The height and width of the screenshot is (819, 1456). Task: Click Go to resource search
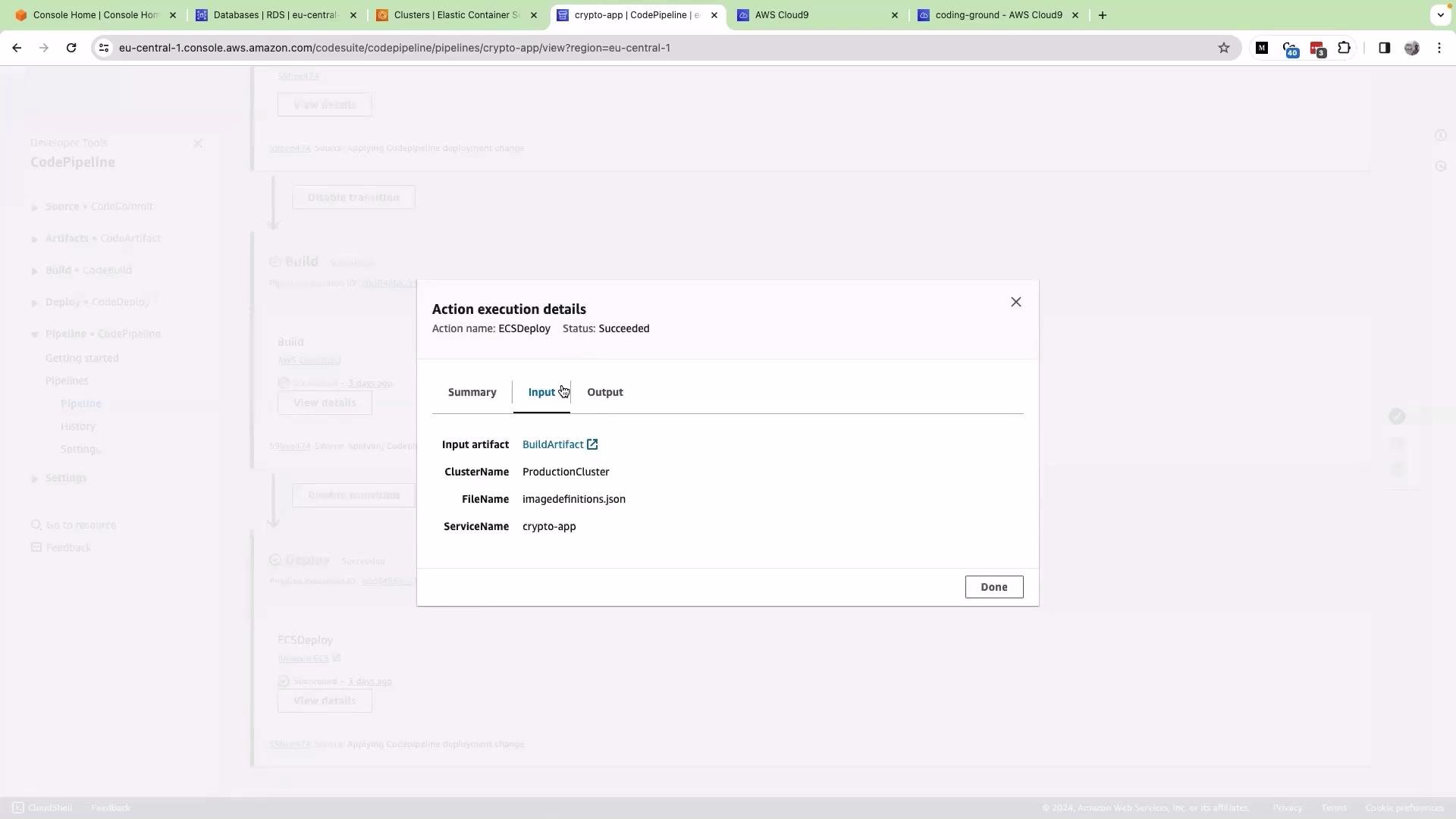(74, 525)
